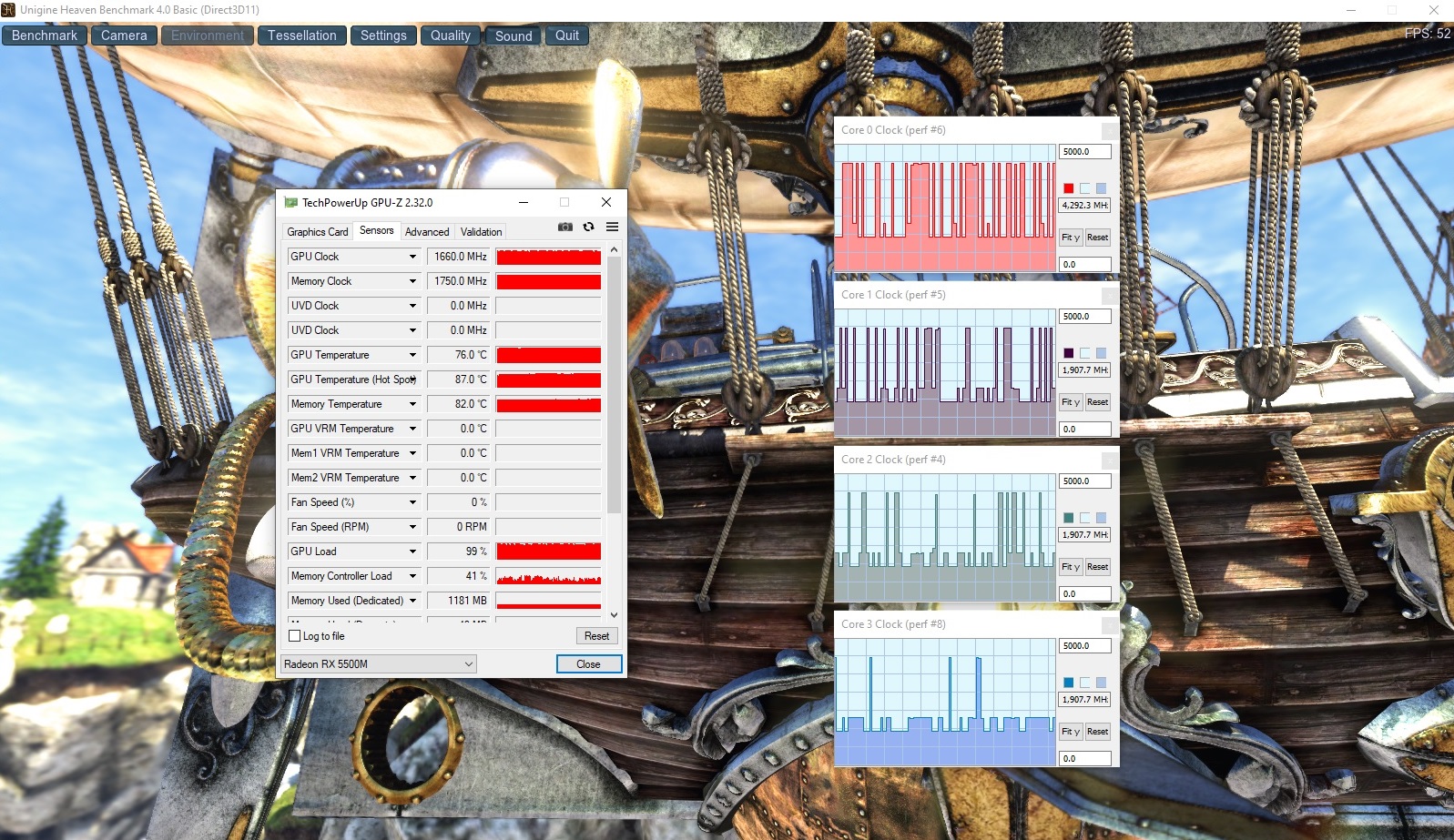Viewport: 1454px width, 840px height.
Task: Take a GPU-Z screenshot with the camera icon
Action: pyautogui.click(x=565, y=227)
